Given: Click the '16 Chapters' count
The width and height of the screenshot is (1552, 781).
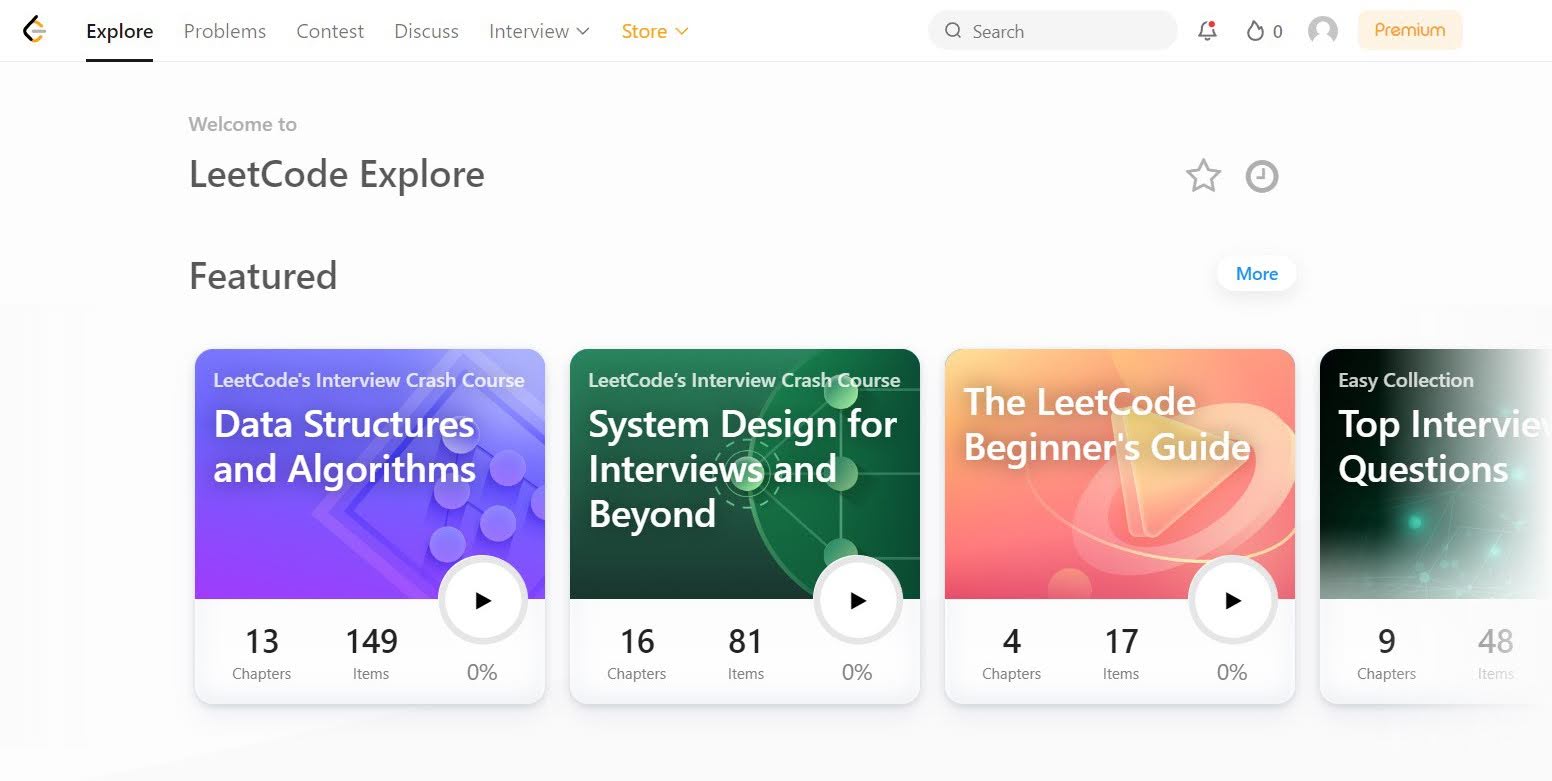Looking at the screenshot, I should pyautogui.click(x=637, y=654).
